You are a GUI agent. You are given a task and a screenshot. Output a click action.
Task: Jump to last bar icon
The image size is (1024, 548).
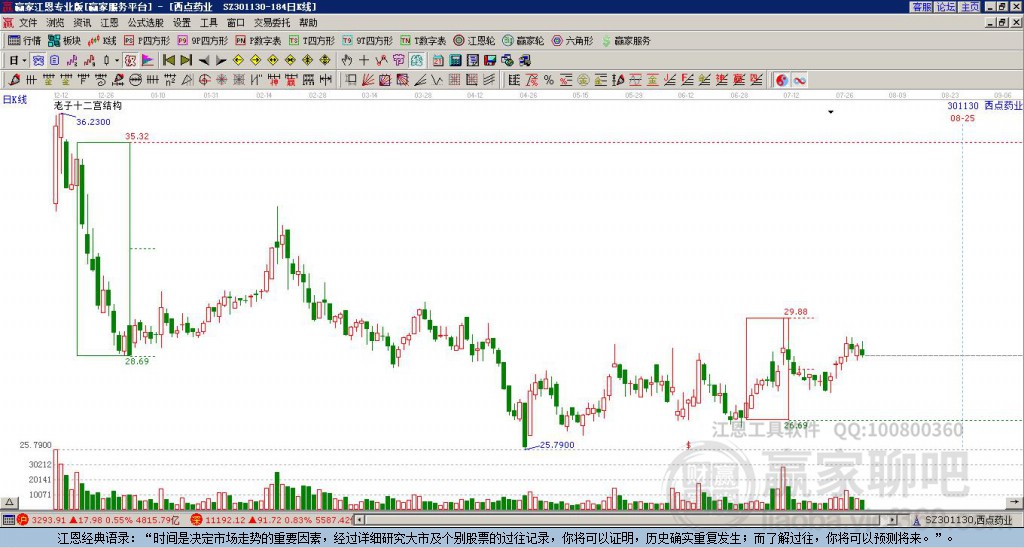coord(186,61)
